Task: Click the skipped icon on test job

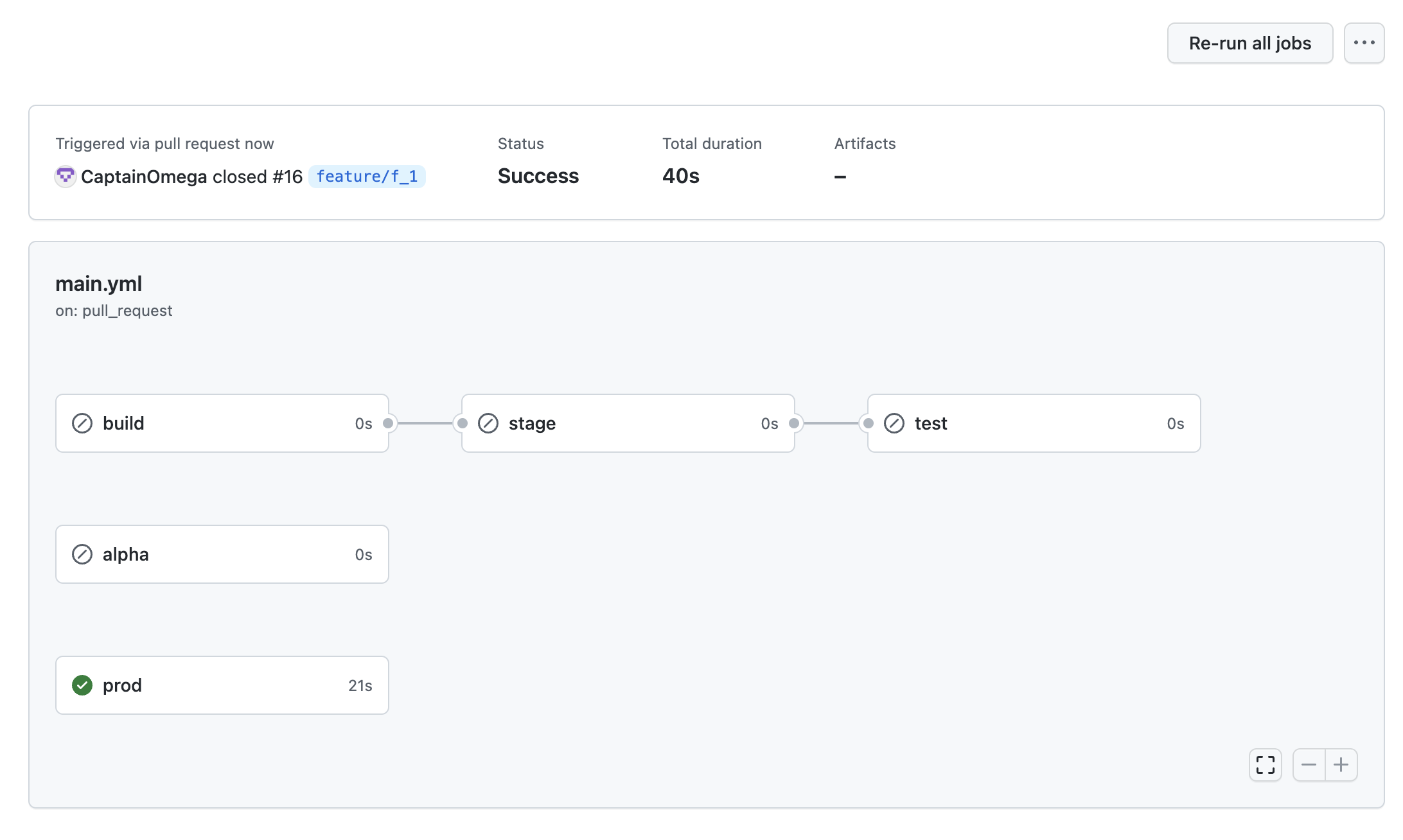Action: pos(894,423)
